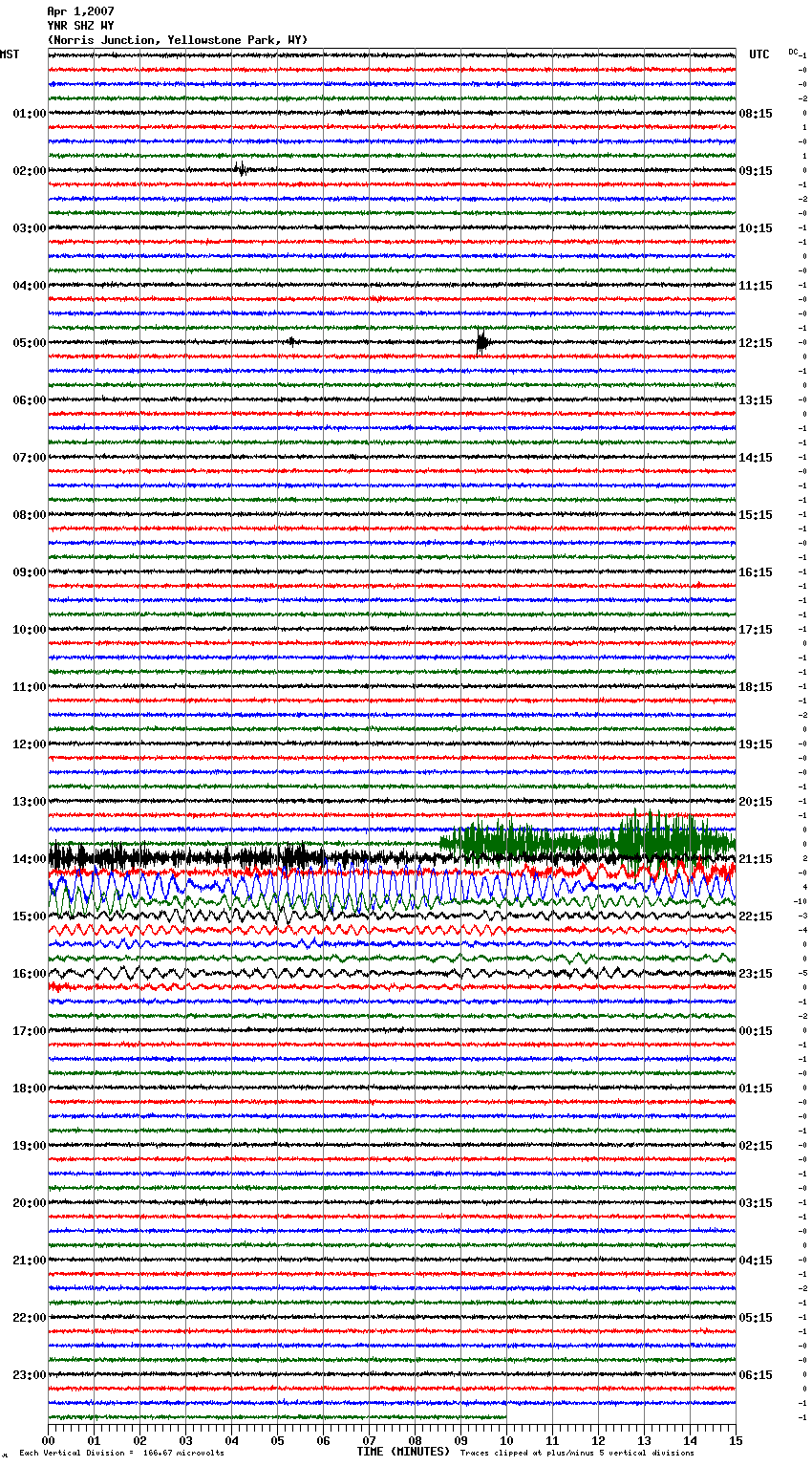Click the '12:15' UTC time label

(x=756, y=343)
